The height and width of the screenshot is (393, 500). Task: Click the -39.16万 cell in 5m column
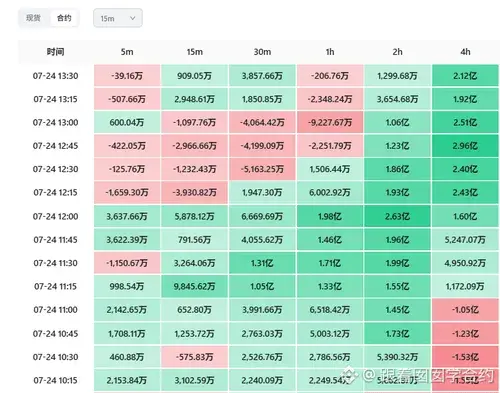coord(127,76)
